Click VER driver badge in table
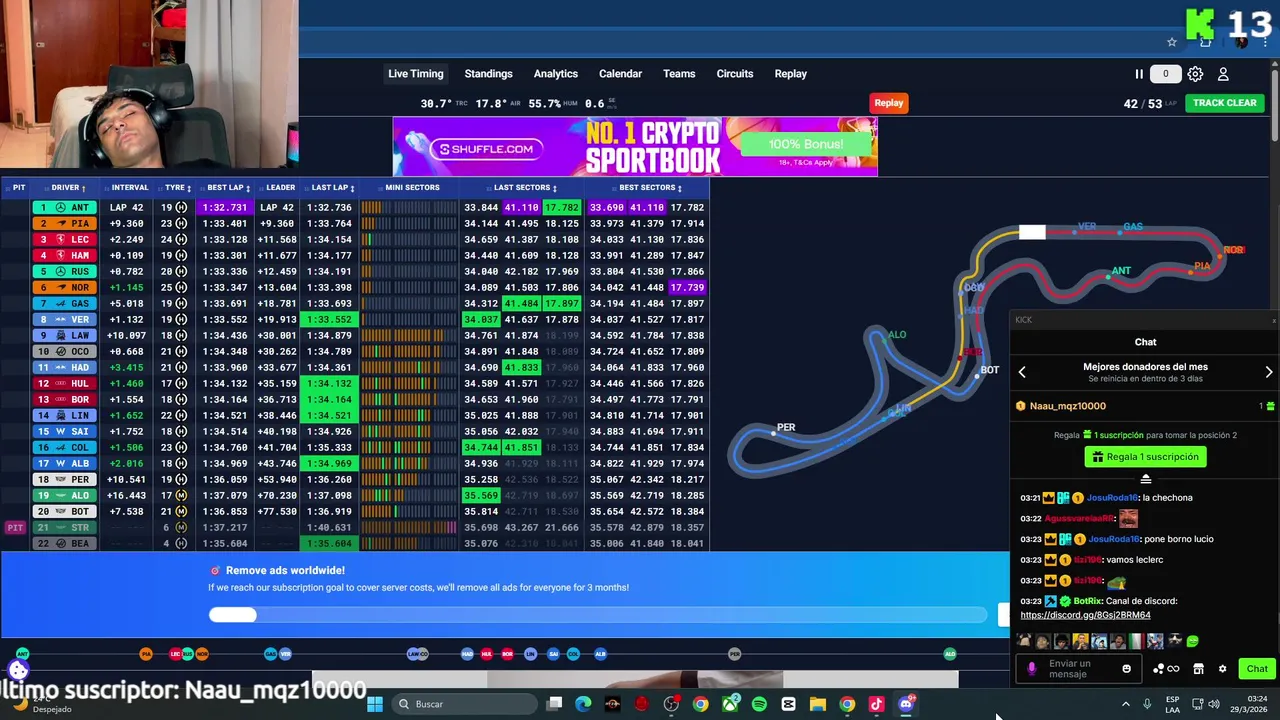 tap(67, 320)
